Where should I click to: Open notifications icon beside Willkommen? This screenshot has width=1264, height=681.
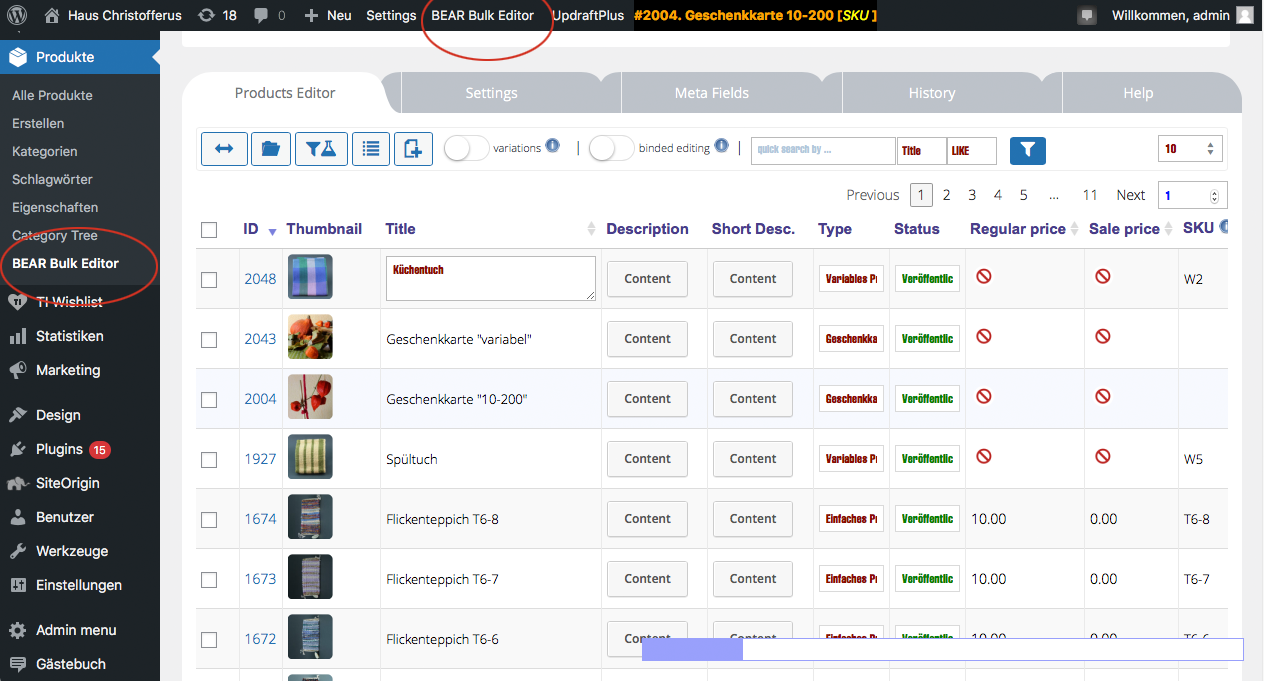[1087, 16]
